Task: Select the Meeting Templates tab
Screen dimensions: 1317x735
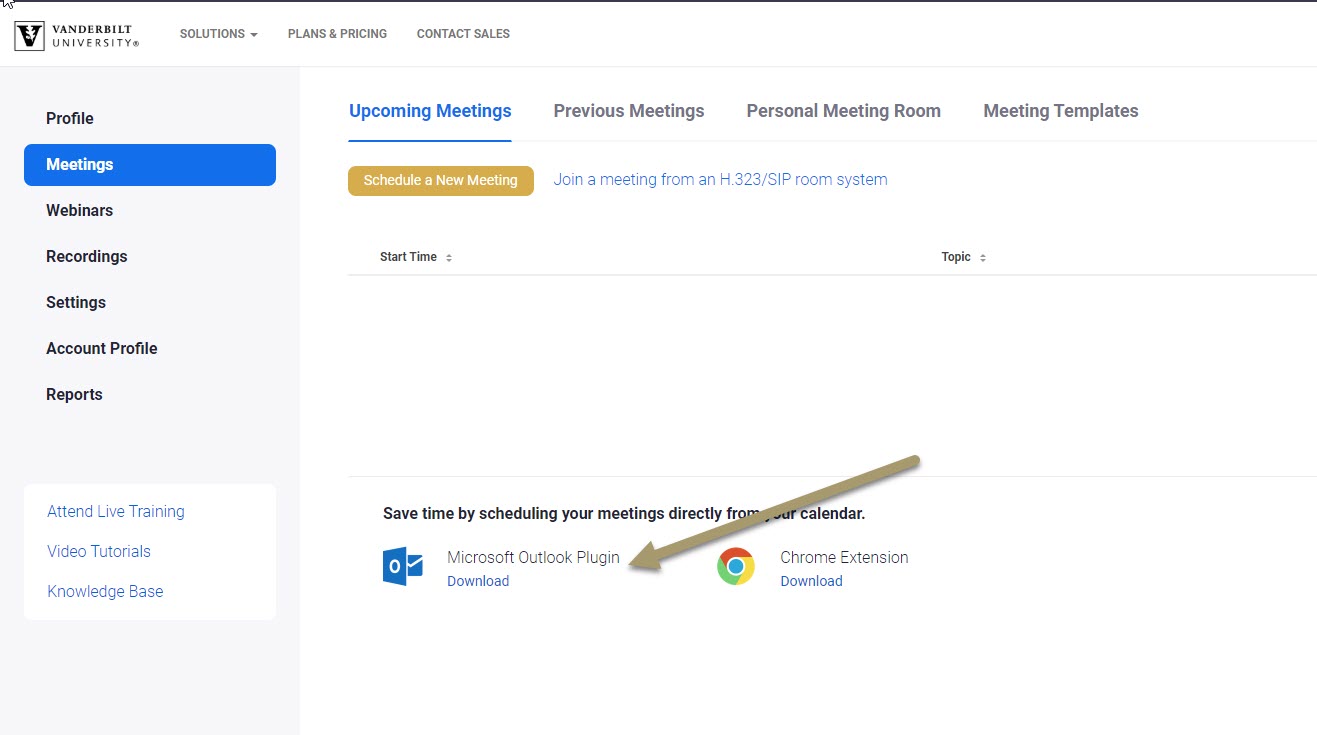Action: [1060, 111]
